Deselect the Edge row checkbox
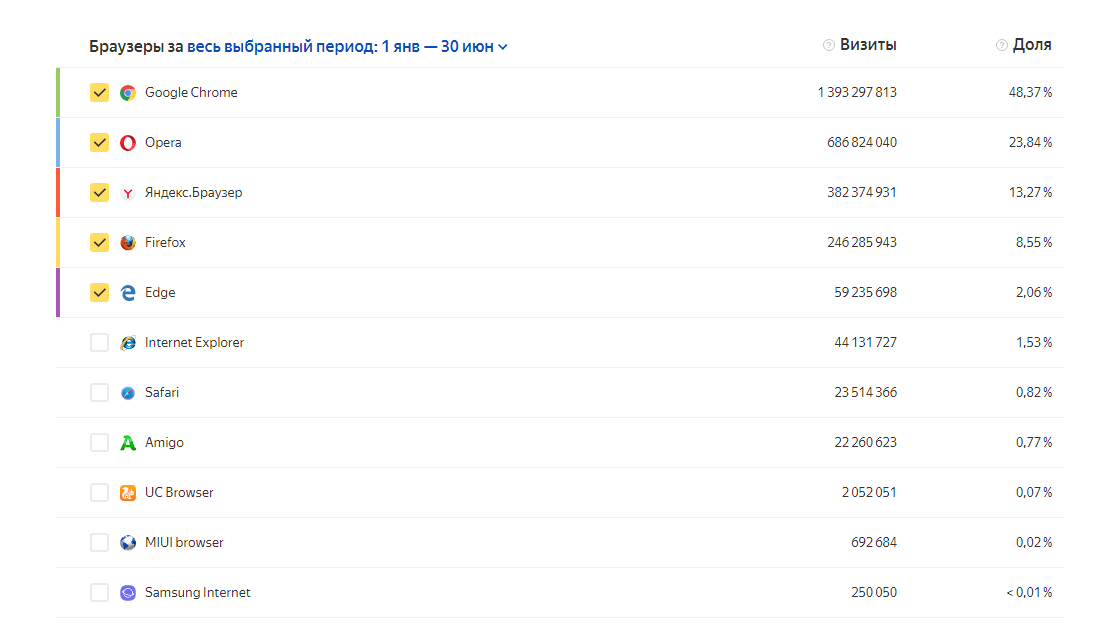This screenshot has height=624, width=1118. (x=99, y=293)
